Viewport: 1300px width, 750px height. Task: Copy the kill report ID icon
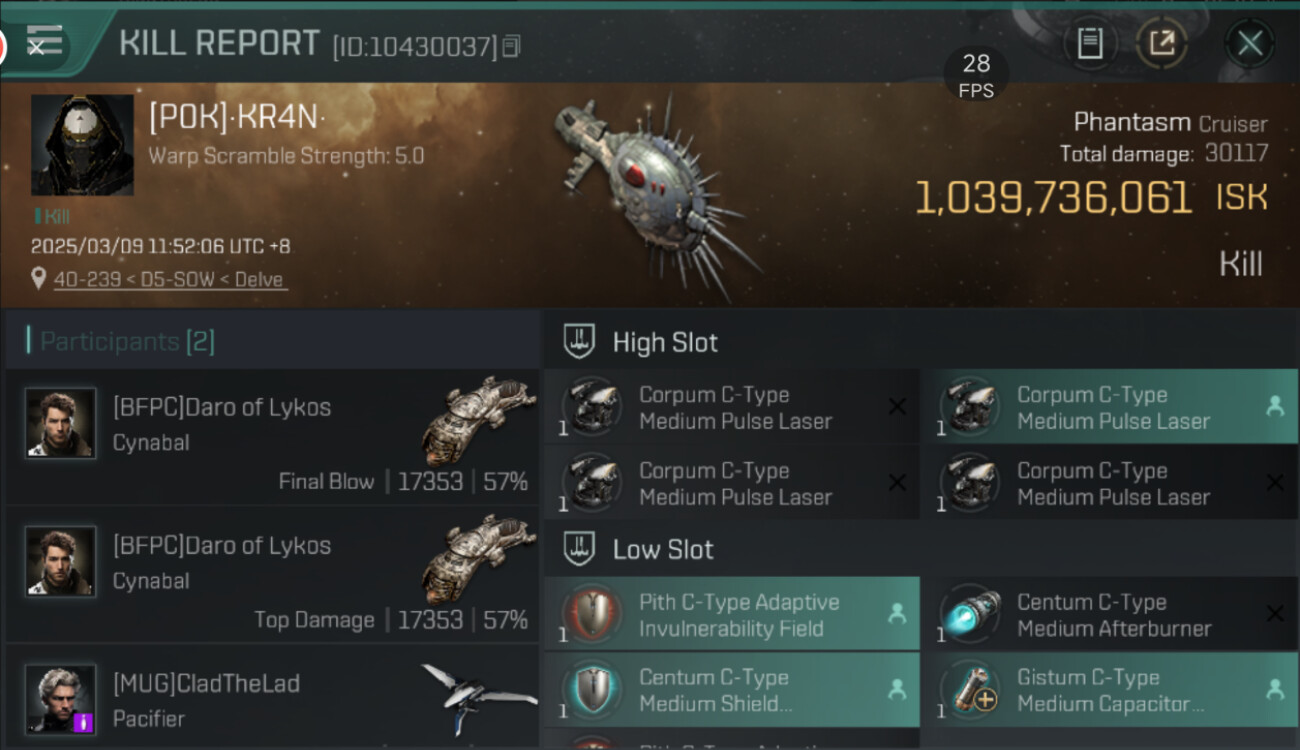click(x=511, y=46)
